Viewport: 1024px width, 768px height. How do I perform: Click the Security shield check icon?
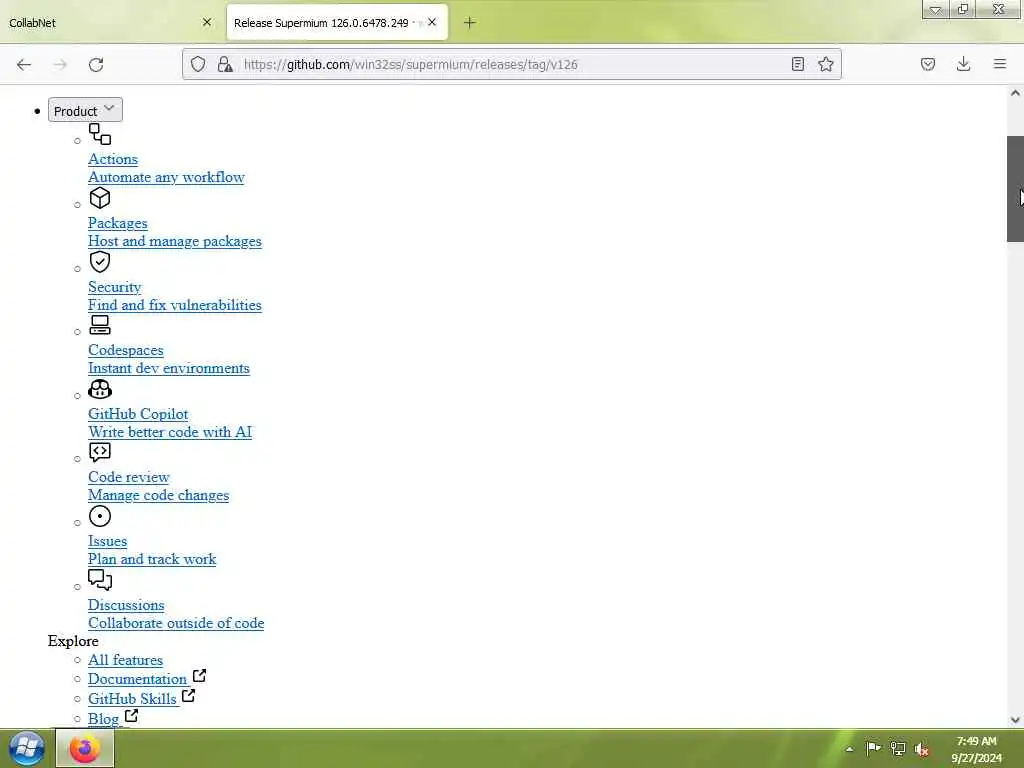pos(100,262)
